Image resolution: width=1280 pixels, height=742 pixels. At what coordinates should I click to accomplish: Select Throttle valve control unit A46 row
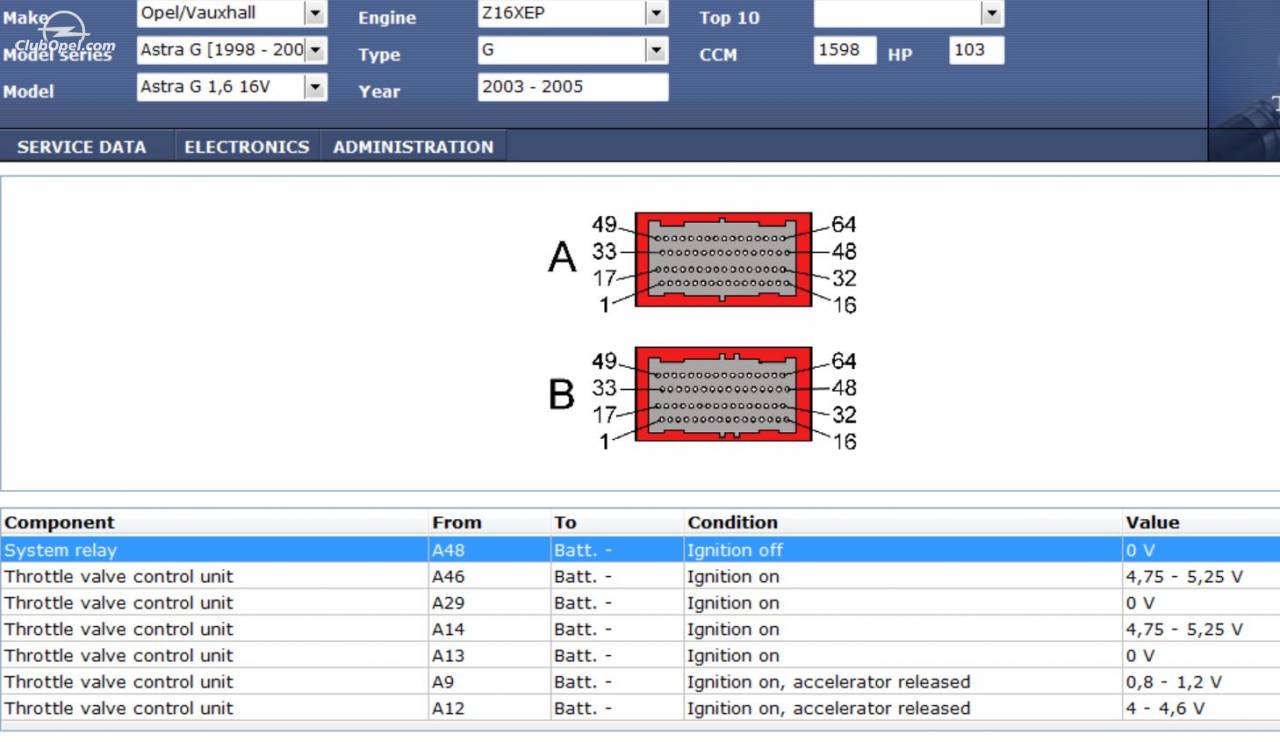[x=640, y=576]
